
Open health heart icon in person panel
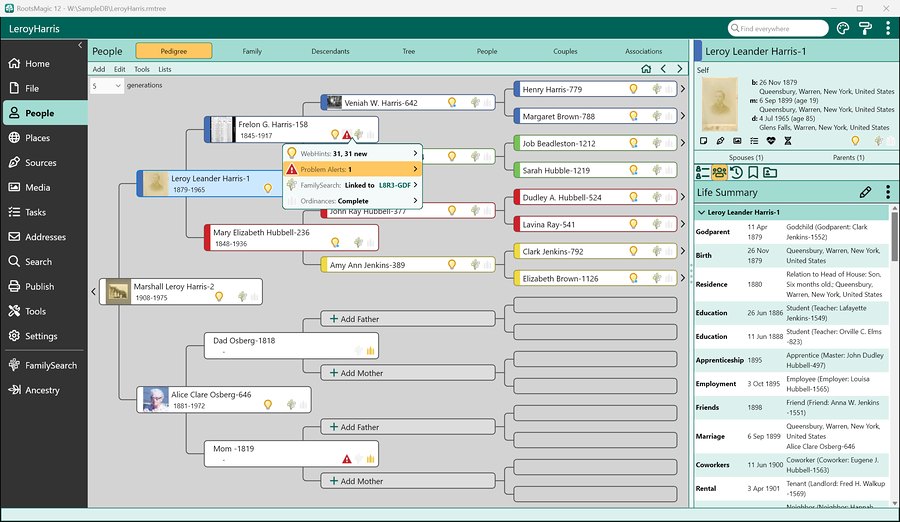coord(771,141)
